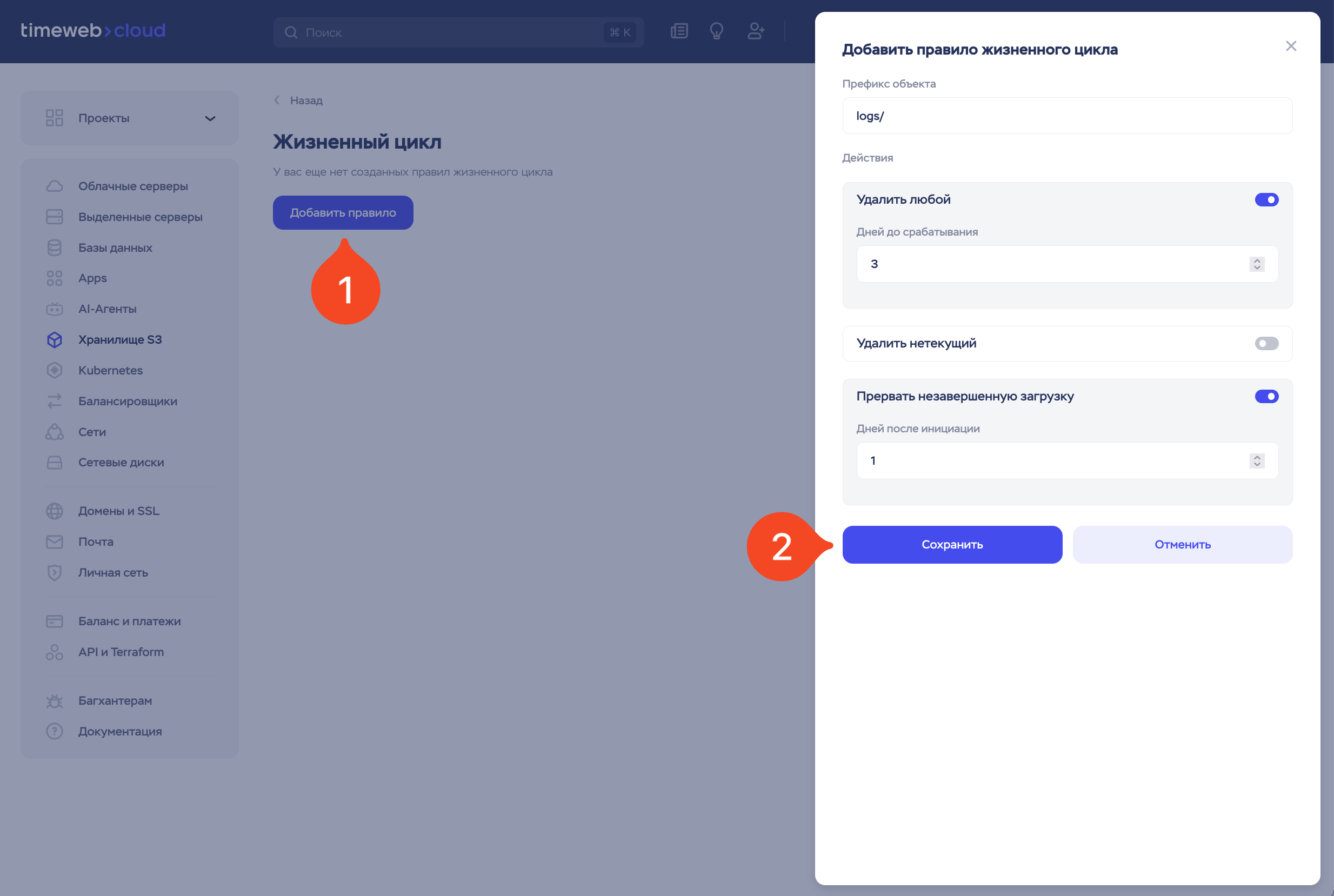Click the Базы данных database icon
The height and width of the screenshot is (896, 1334).
54,248
